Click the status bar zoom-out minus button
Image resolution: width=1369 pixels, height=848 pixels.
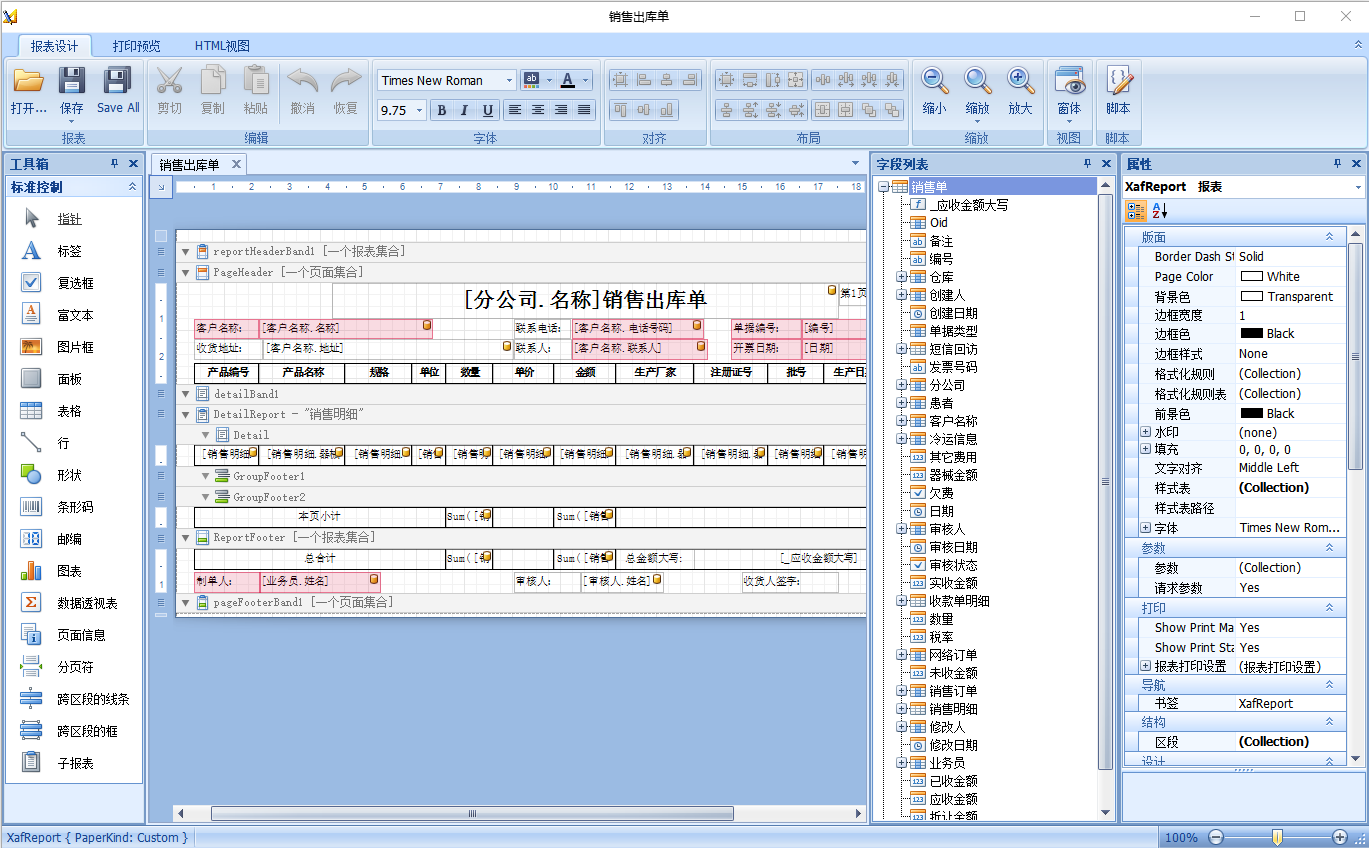[x=1216, y=837]
